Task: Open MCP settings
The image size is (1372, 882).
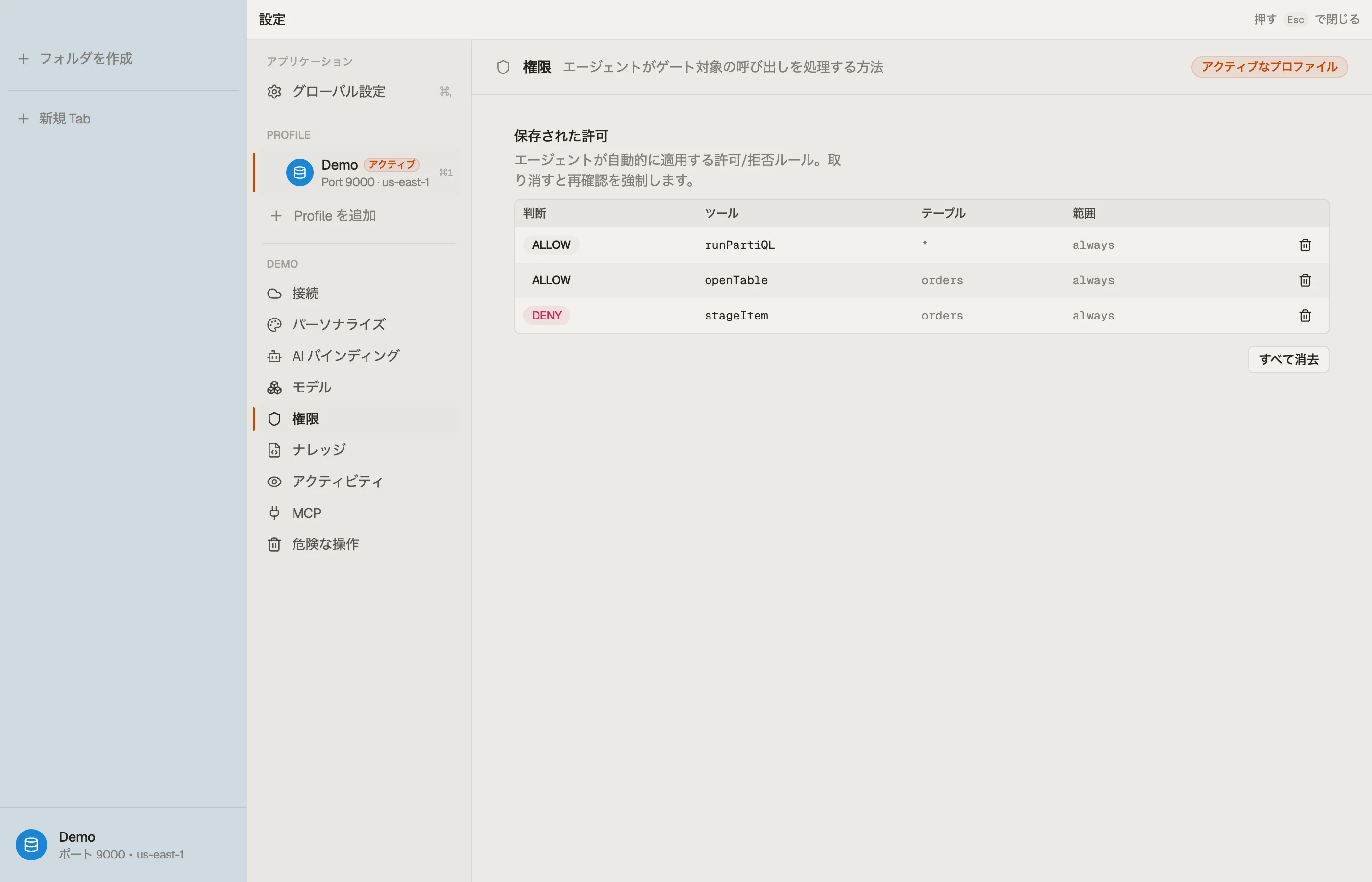Action: [359, 513]
